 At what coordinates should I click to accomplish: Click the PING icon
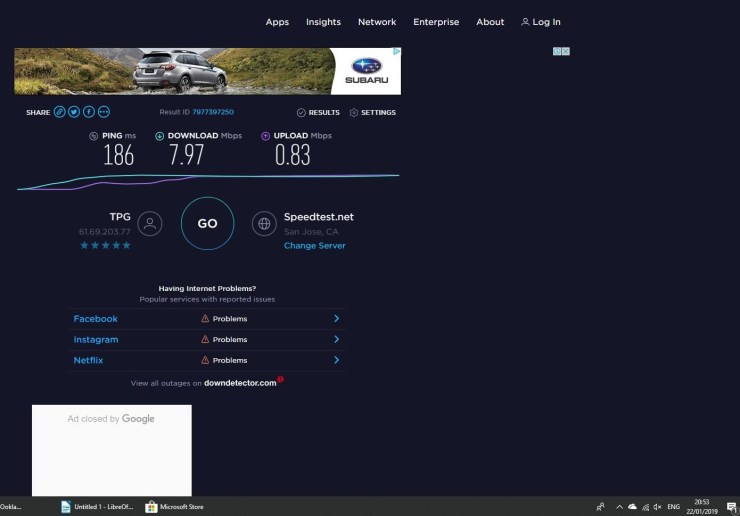93,136
